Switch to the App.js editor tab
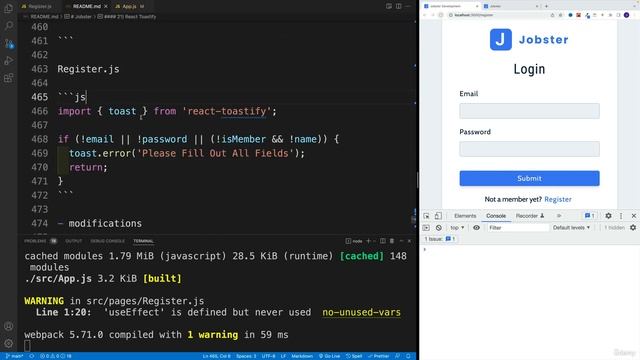The height and width of the screenshot is (360, 640). (129, 7)
